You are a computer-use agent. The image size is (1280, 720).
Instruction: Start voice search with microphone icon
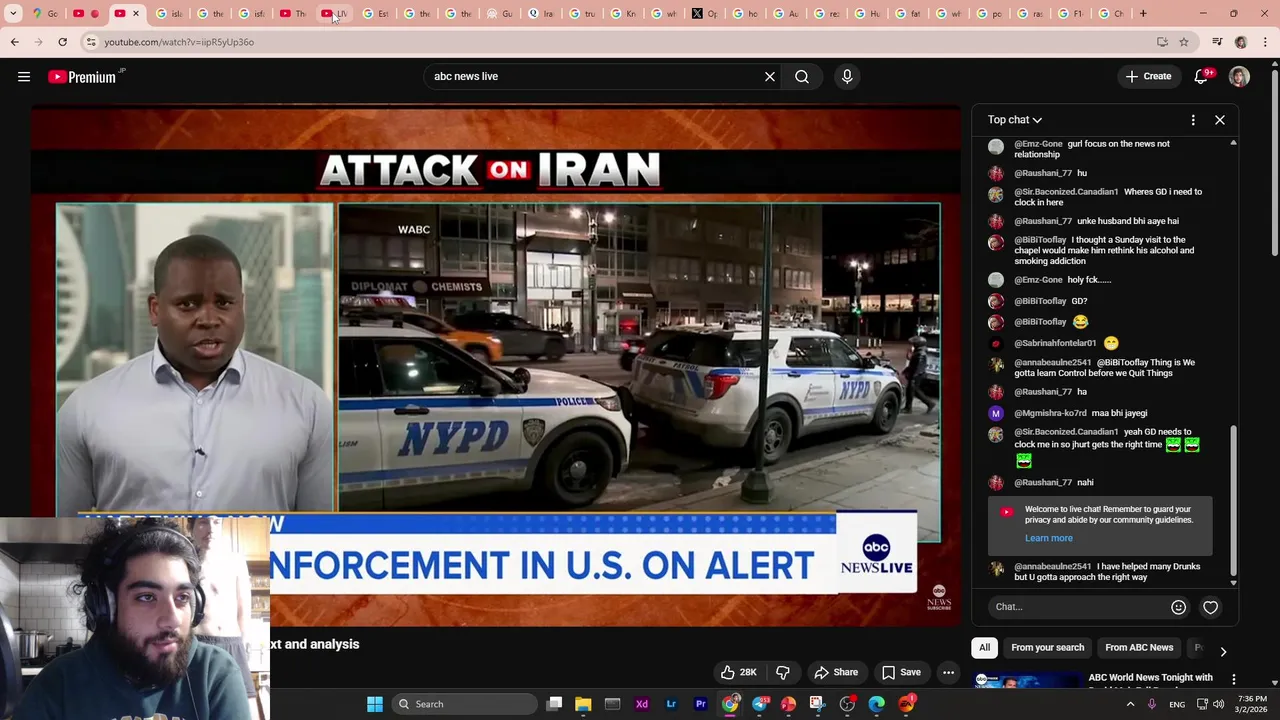point(847,77)
